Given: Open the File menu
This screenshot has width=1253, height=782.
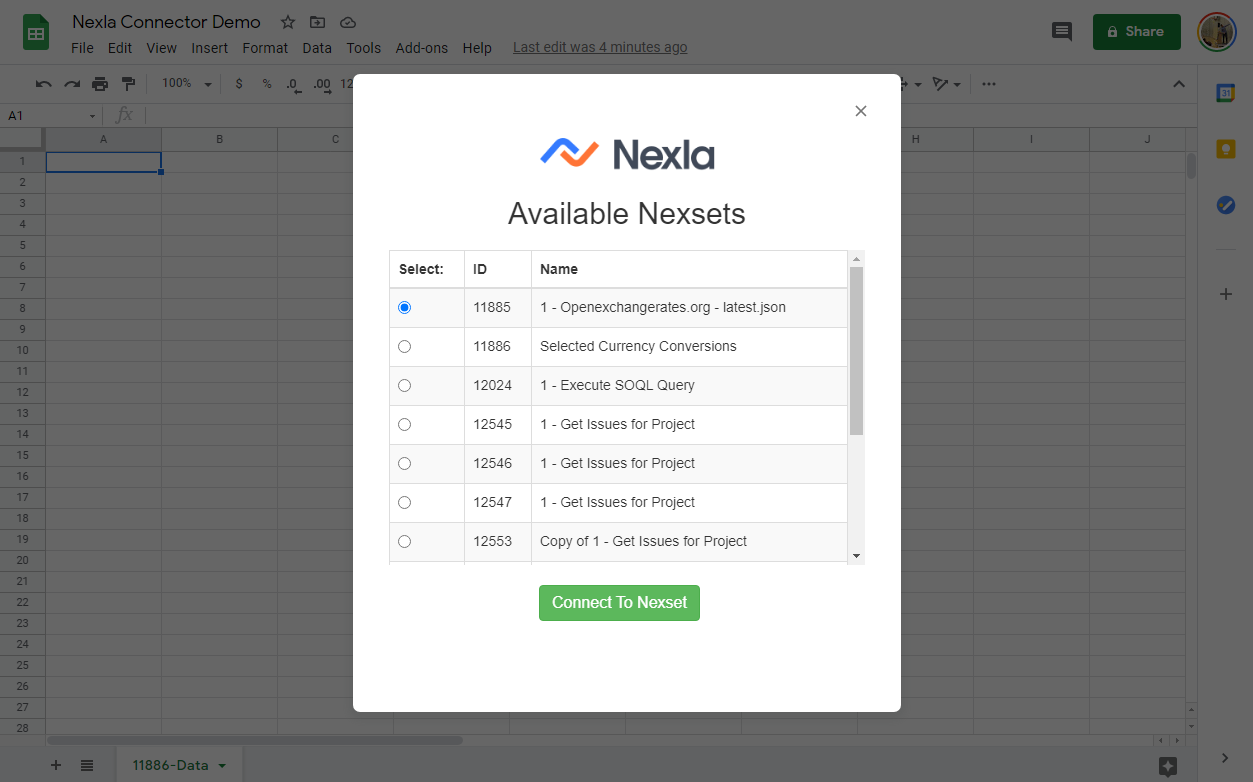Looking at the screenshot, I should (x=82, y=48).
